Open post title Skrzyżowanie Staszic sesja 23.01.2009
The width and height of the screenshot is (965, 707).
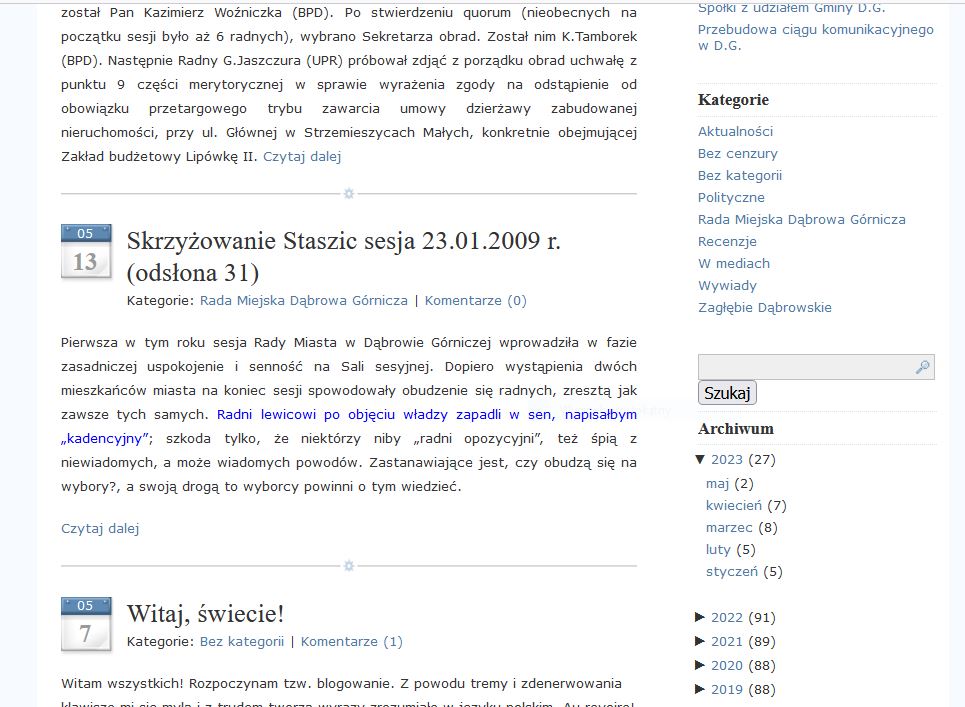click(343, 257)
